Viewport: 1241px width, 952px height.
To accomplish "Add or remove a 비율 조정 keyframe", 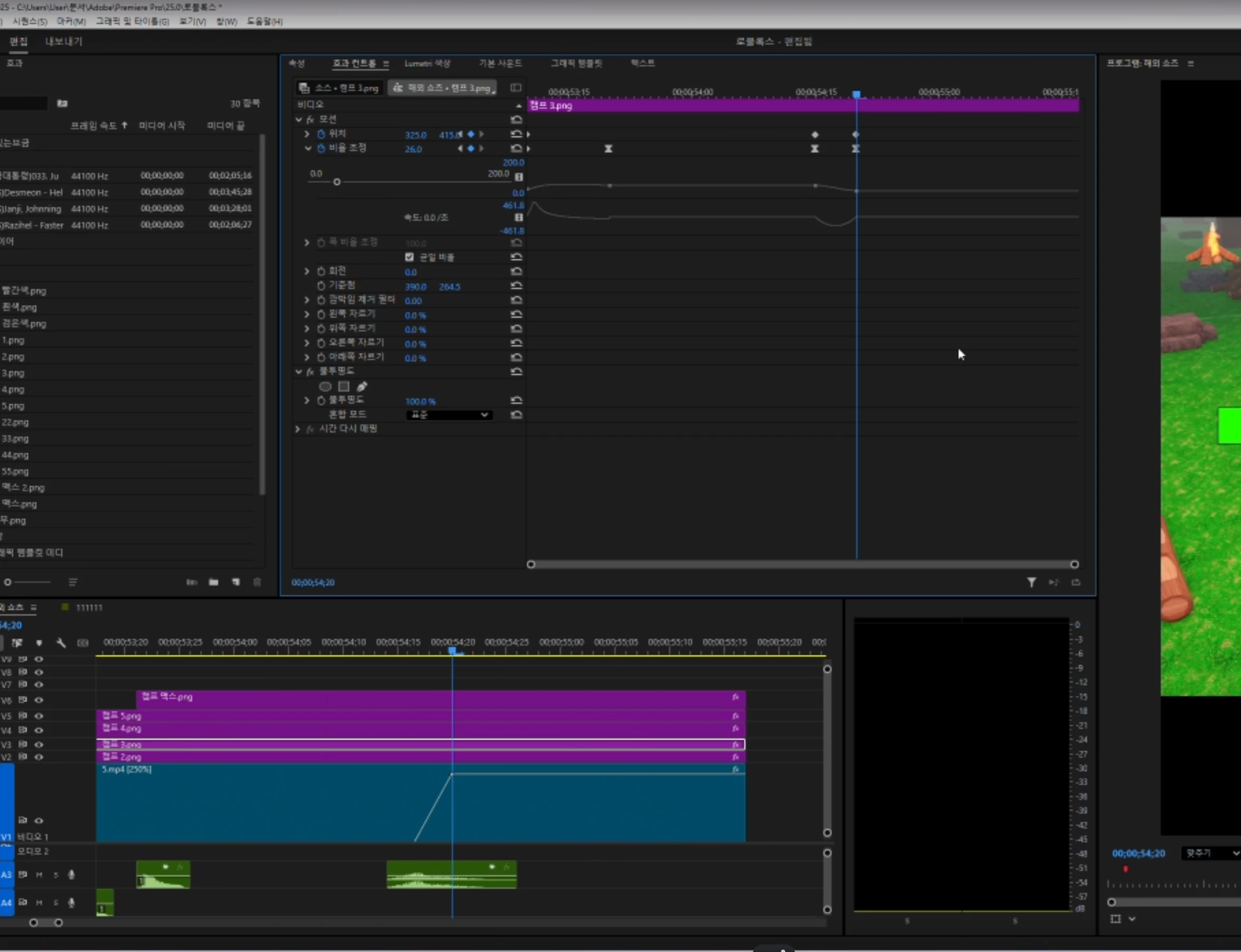I will tap(471, 149).
